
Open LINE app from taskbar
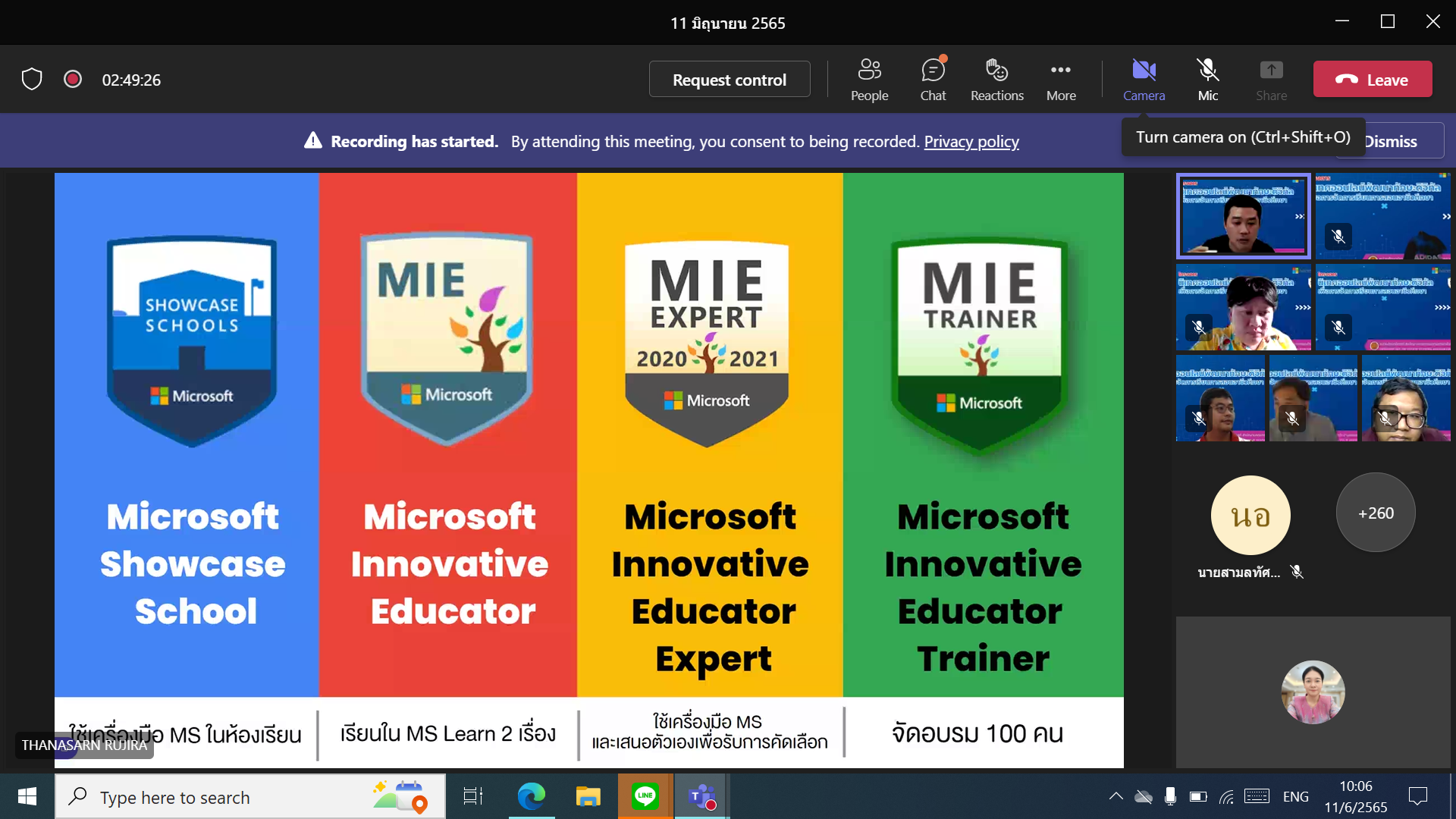click(x=645, y=796)
